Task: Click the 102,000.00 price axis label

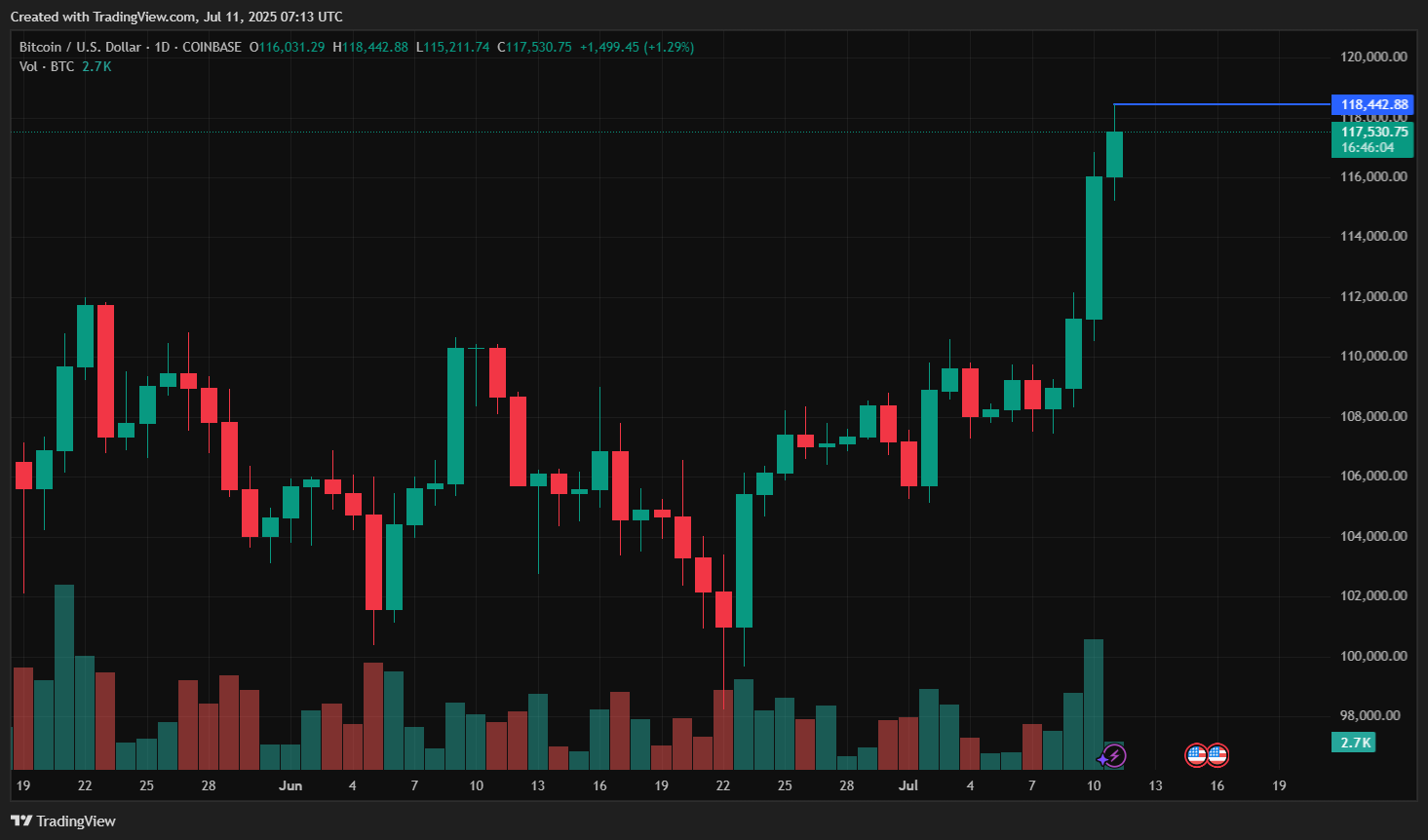Action: 1373,595
